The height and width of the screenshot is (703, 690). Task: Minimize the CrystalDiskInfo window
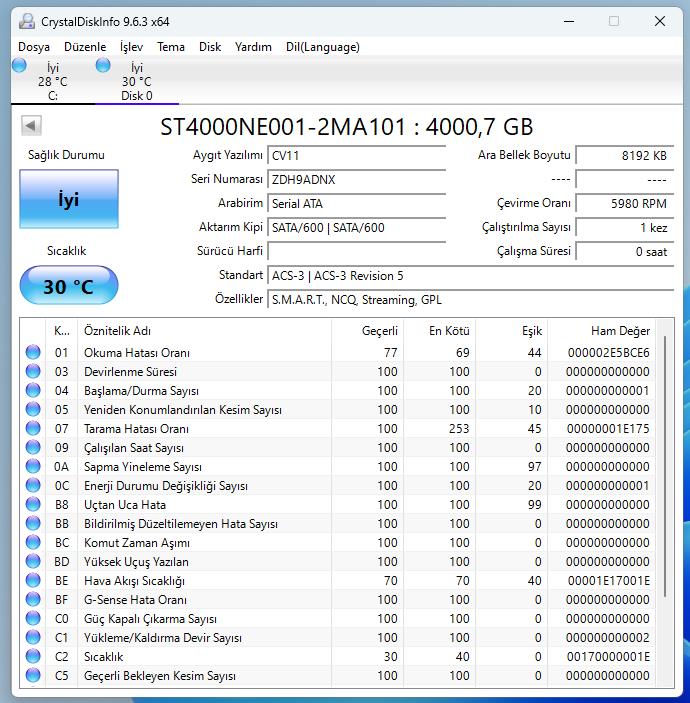[569, 21]
